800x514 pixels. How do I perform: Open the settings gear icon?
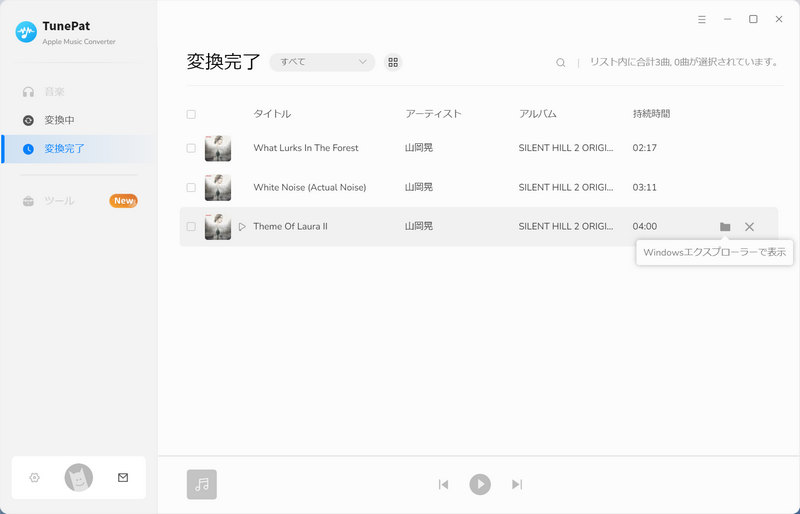pos(34,478)
